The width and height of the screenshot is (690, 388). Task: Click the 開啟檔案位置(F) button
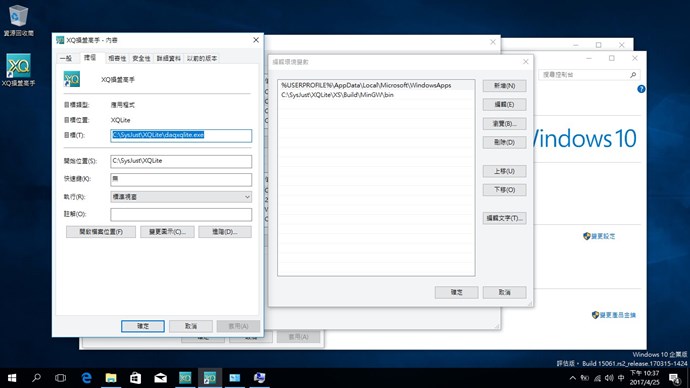[101, 232]
